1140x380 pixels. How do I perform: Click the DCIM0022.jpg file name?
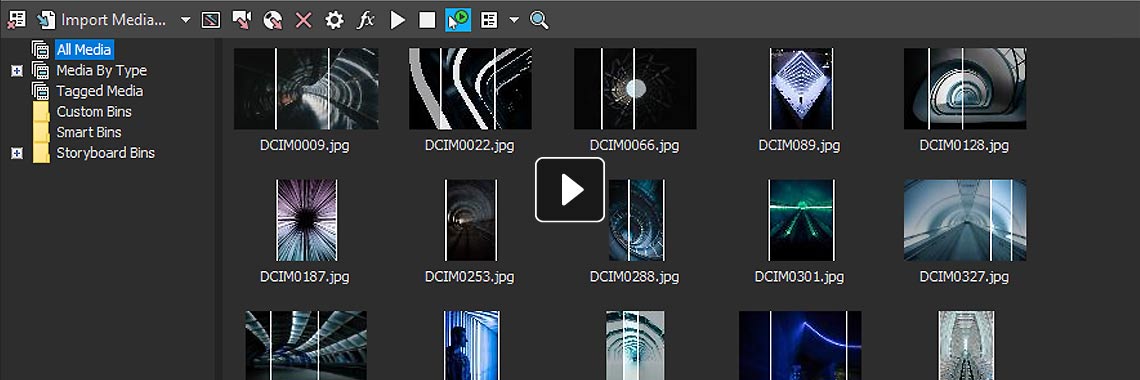coord(469,145)
